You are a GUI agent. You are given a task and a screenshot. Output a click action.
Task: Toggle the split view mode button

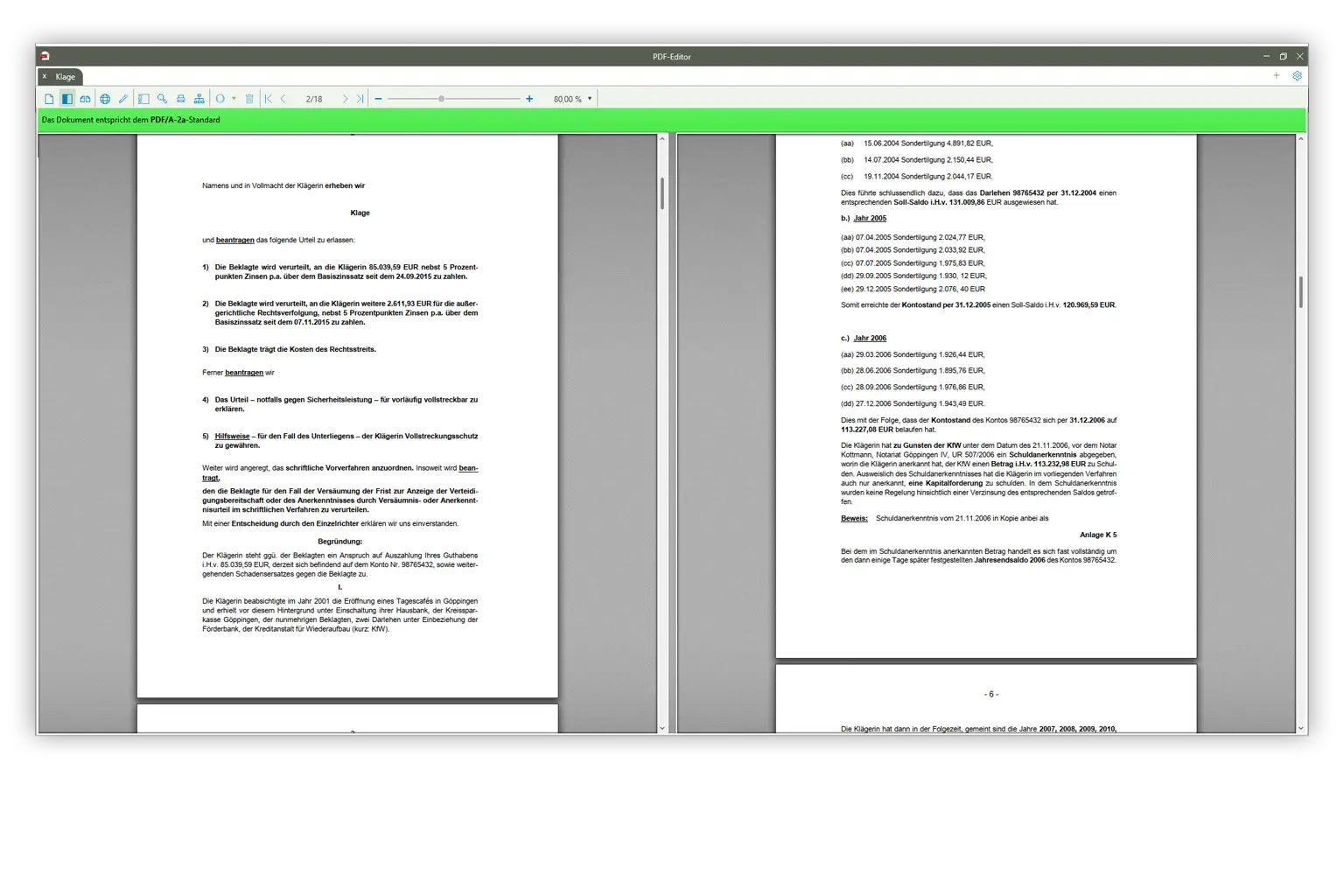pyautogui.click(x=67, y=99)
